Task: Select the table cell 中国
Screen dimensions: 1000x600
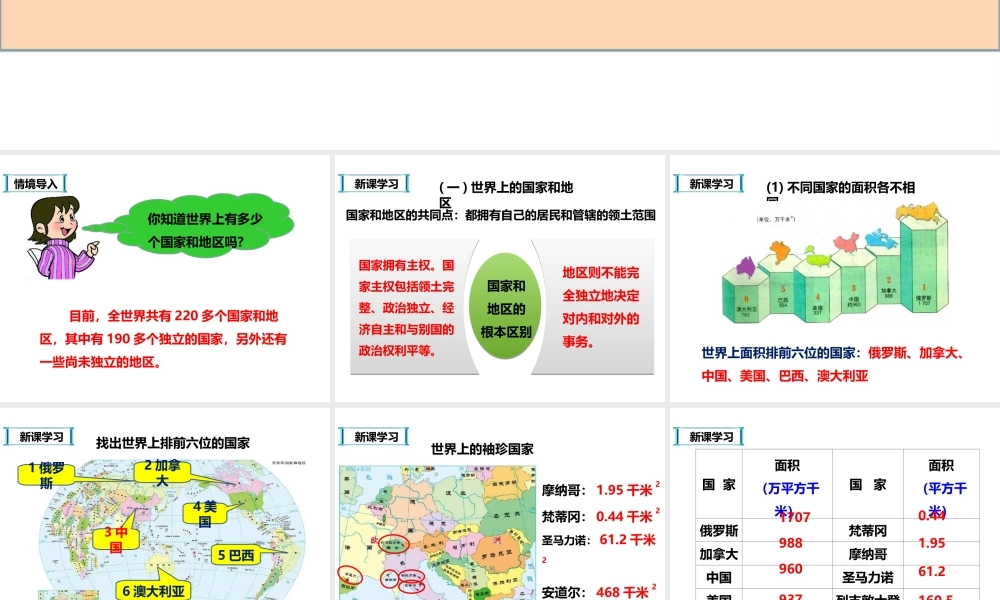Action: [719, 578]
